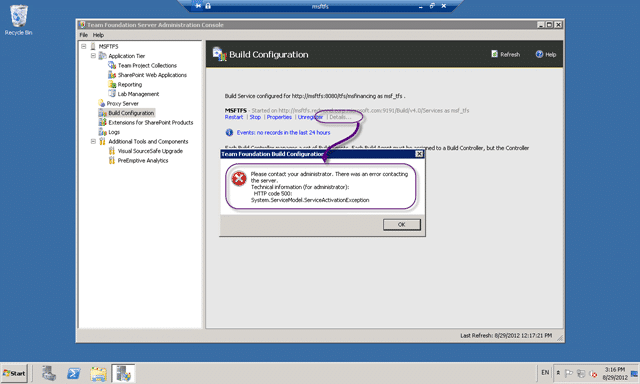Open the Recycle Bin desktop icon
This screenshot has width=640, height=384.
[18, 20]
